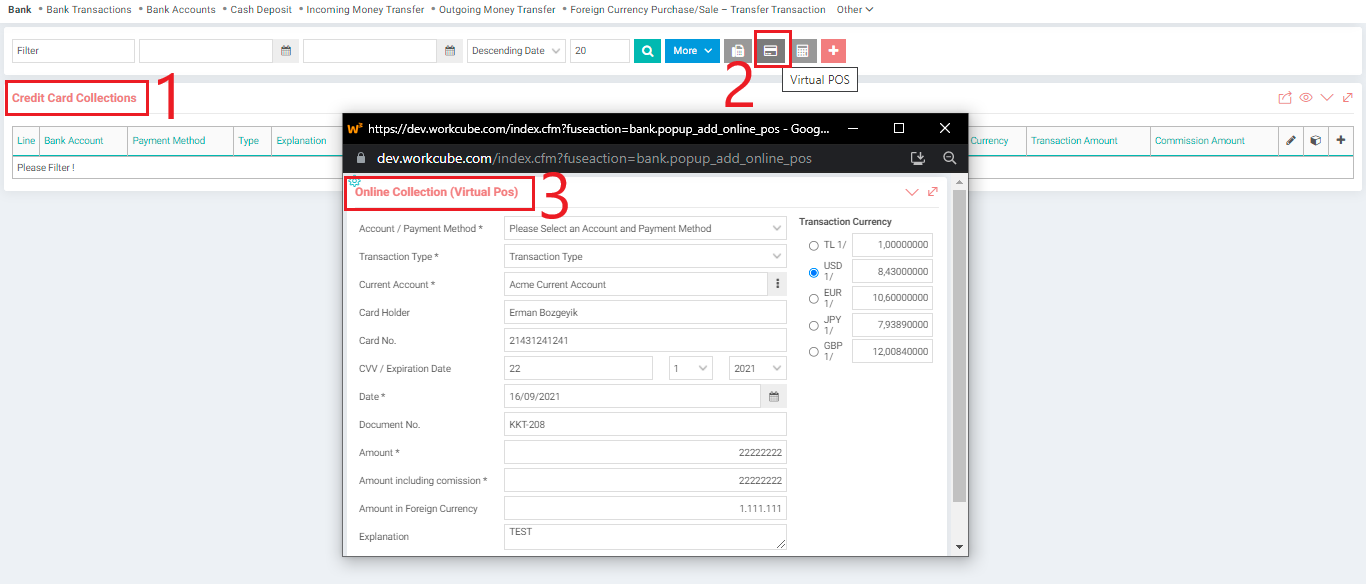
Task: Open the Transaction Type dropdown
Action: [645, 256]
